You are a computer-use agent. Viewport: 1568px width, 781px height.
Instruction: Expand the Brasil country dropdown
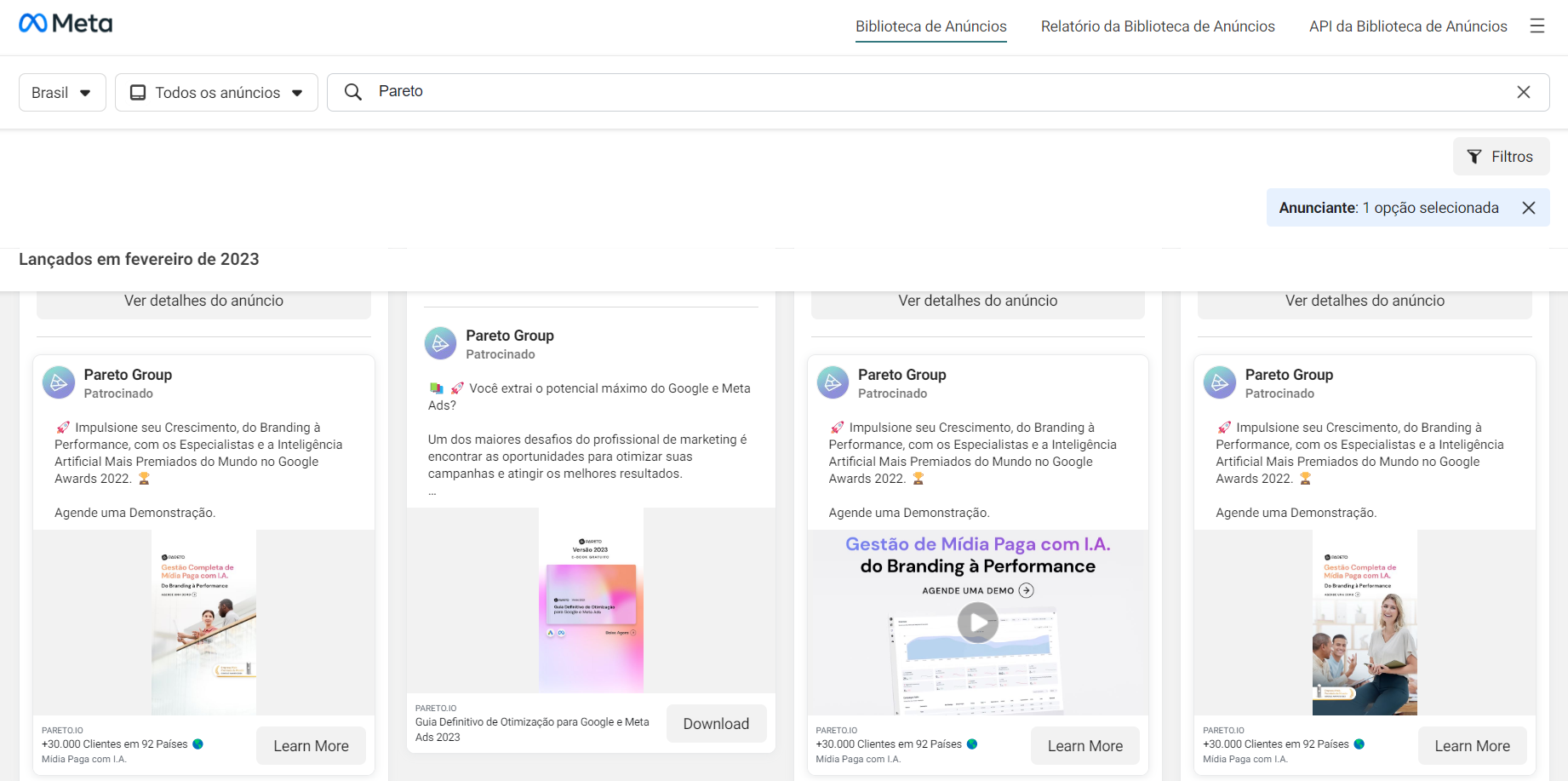(x=62, y=92)
